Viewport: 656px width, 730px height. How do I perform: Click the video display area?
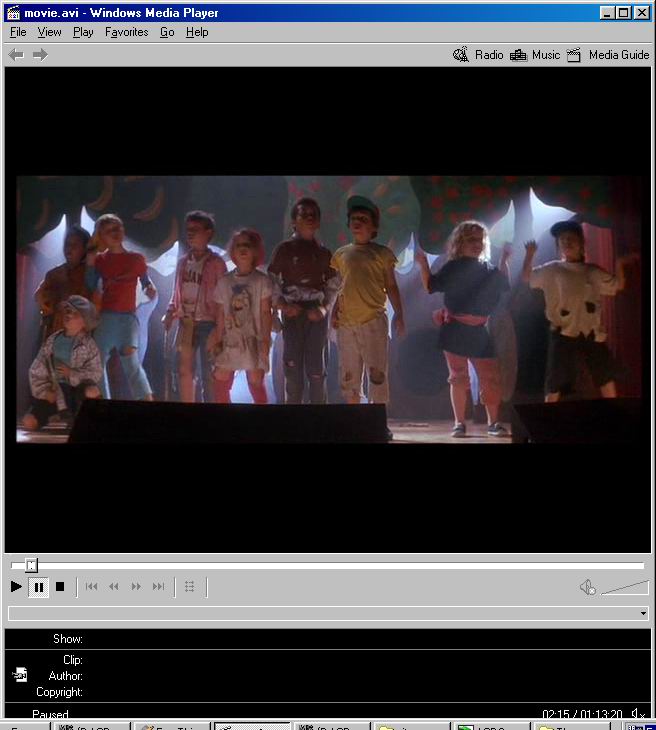click(328, 310)
